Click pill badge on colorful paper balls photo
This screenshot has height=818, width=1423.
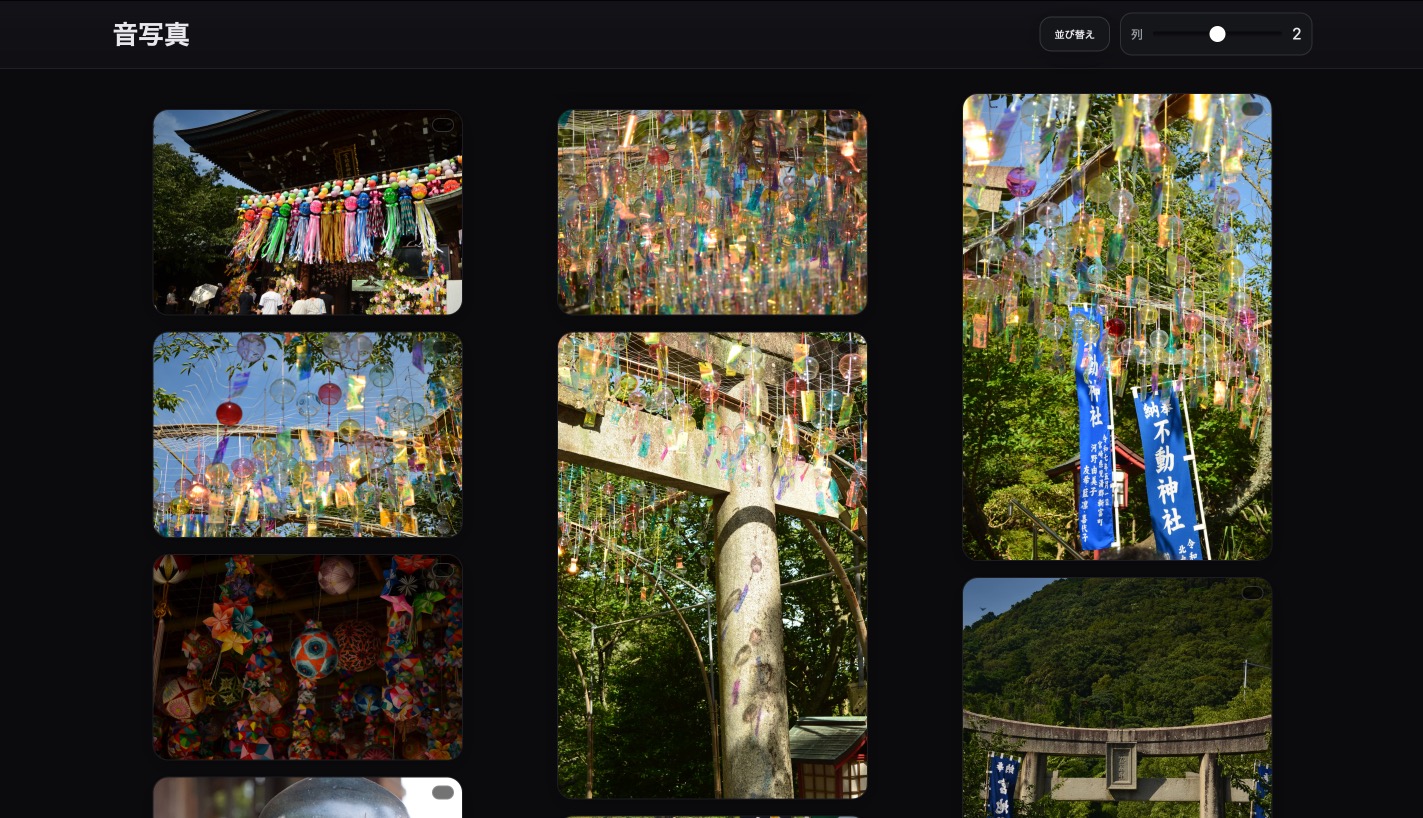443,570
